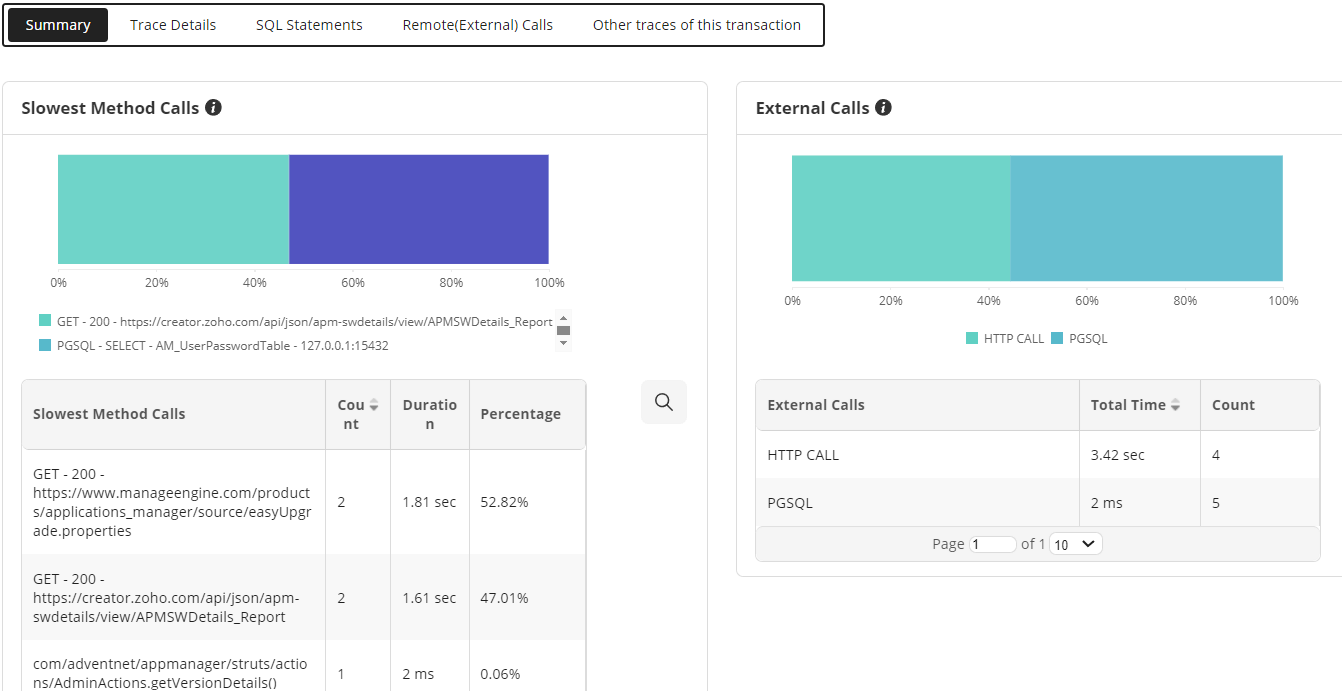Sort slowest method calls by Count
Screen dimensions: 1342x691
[374, 405]
